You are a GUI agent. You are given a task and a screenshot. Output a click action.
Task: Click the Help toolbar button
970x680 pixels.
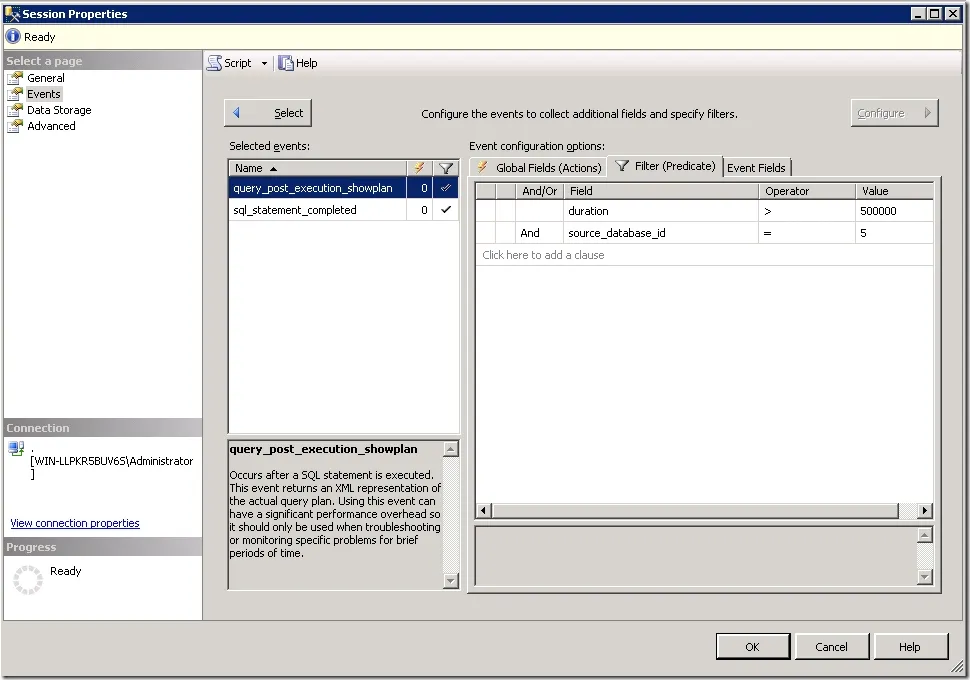tap(298, 63)
